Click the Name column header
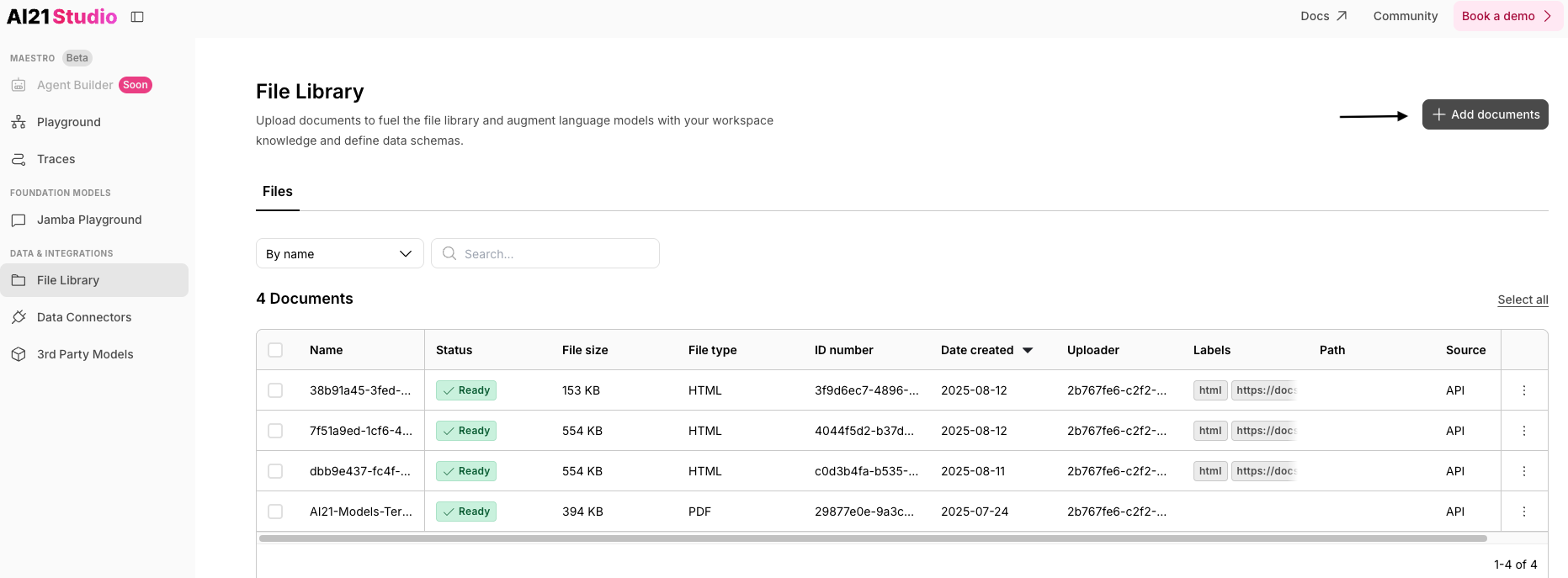 tap(326, 350)
